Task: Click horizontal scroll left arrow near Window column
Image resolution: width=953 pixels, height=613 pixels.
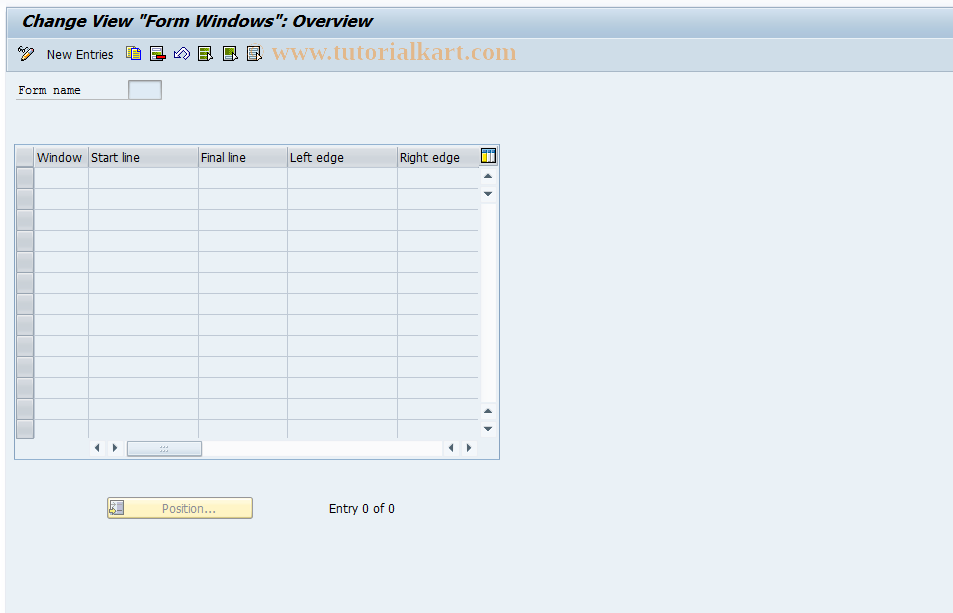Action: tap(97, 448)
